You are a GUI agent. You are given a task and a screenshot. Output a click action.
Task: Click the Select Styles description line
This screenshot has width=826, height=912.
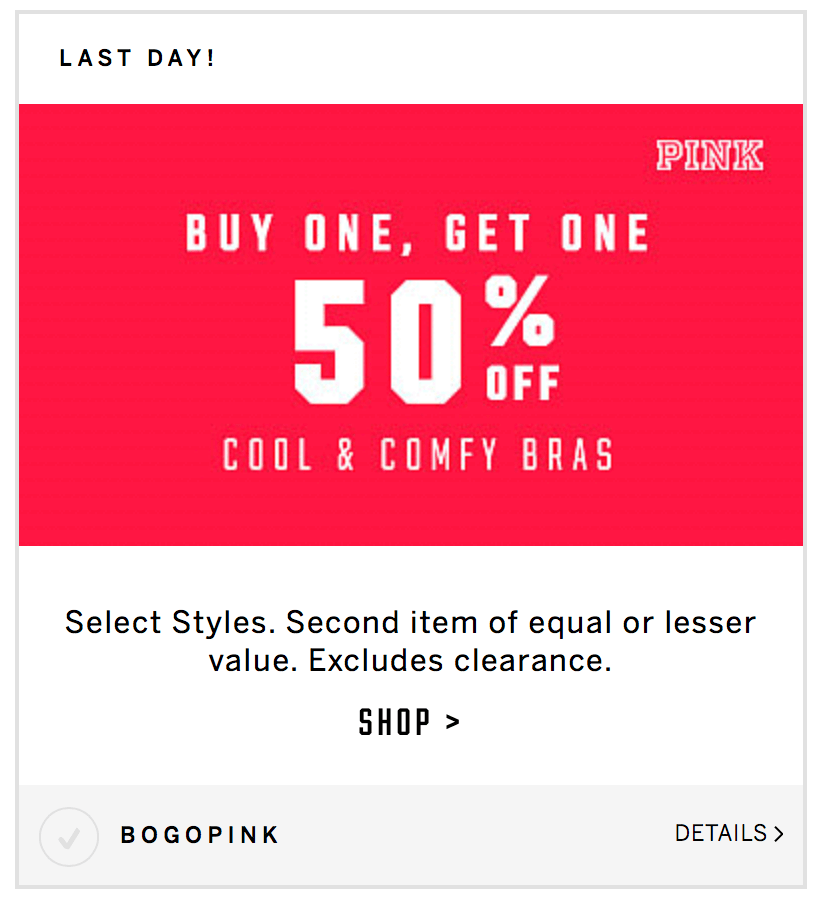410,623
